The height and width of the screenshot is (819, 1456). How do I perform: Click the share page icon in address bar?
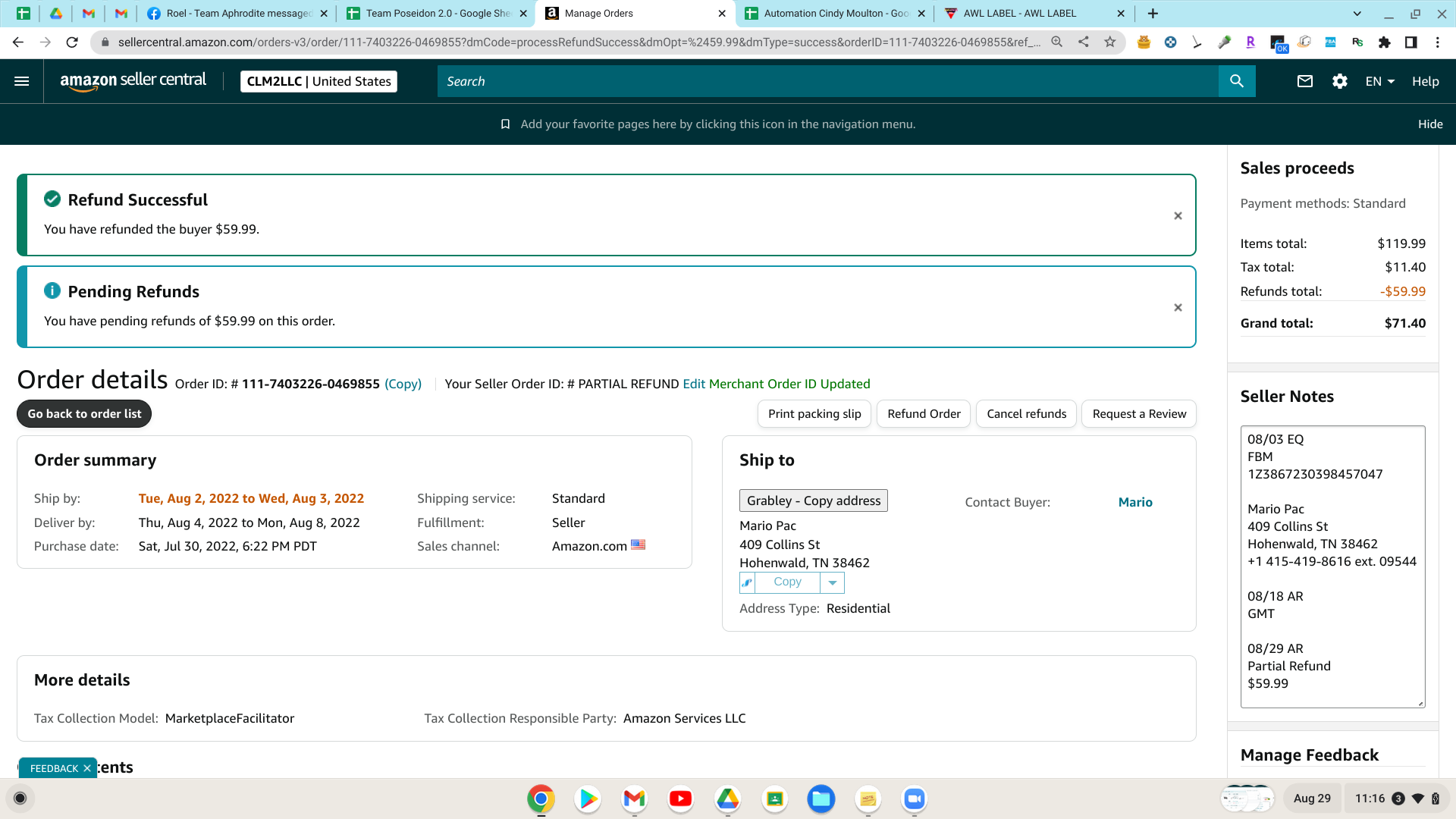(1084, 42)
